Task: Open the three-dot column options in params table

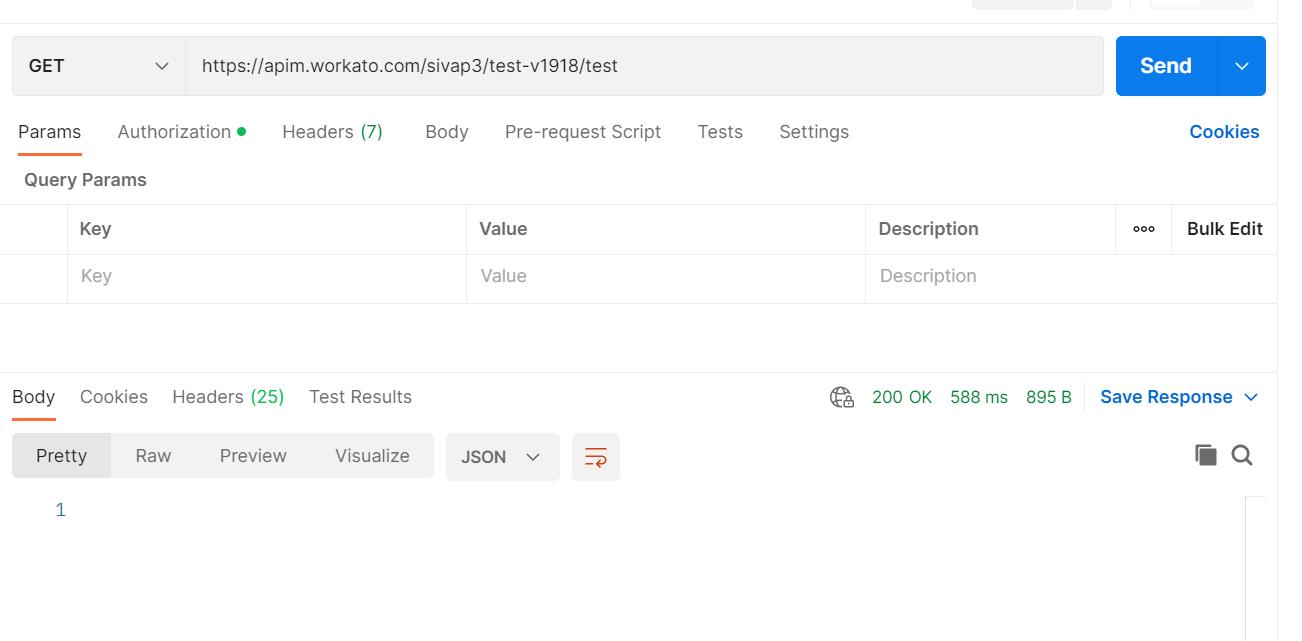Action: (1143, 229)
